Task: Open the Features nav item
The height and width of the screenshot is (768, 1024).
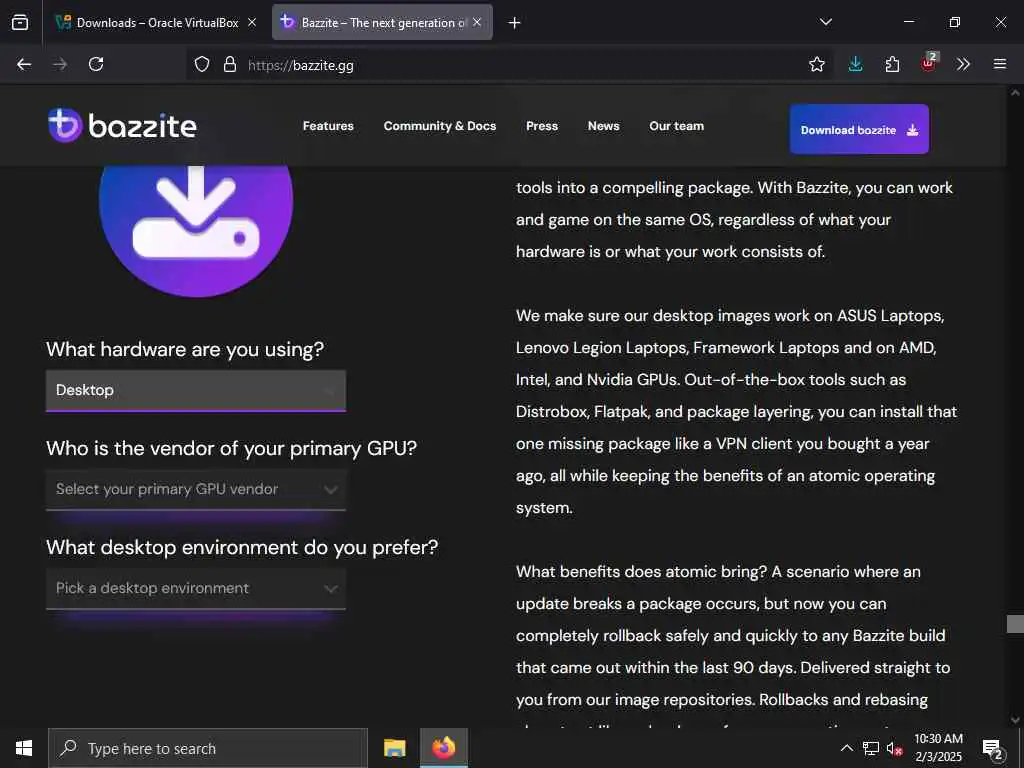Action: (328, 126)
